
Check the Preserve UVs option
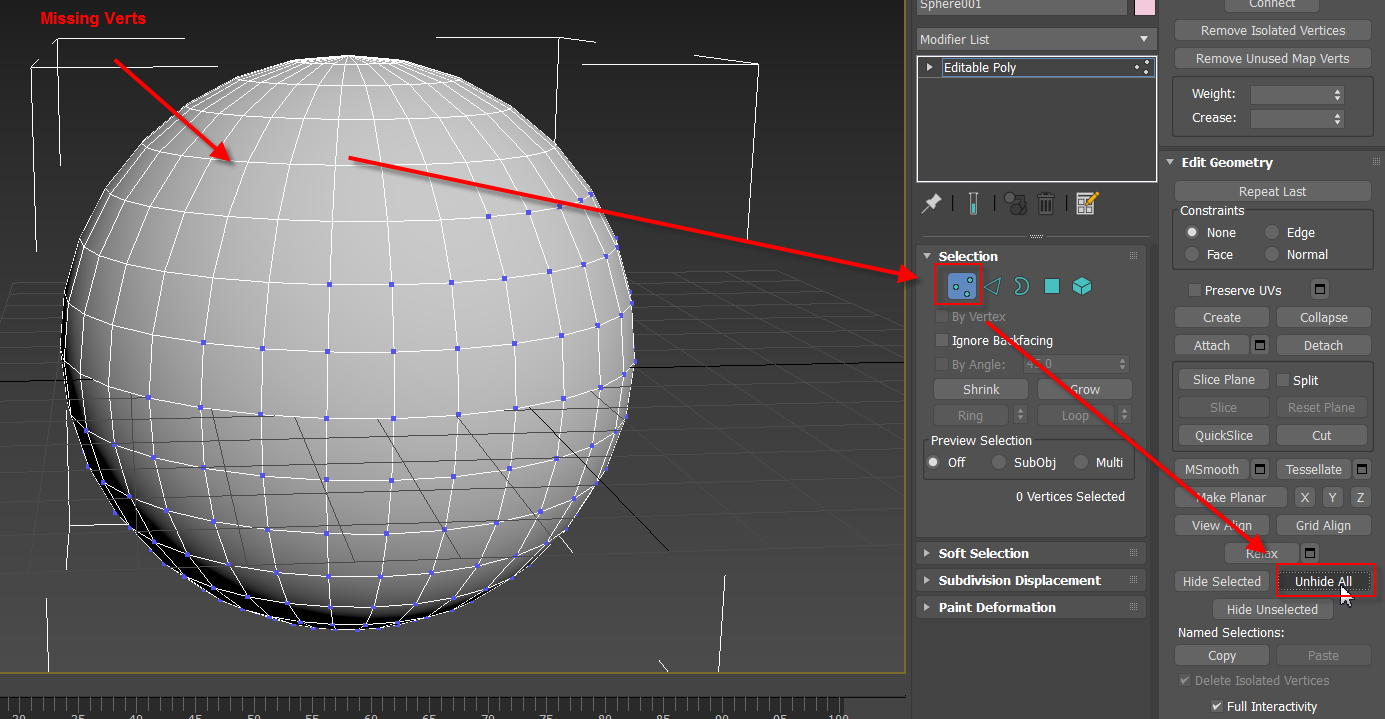tap(1194, 291)
